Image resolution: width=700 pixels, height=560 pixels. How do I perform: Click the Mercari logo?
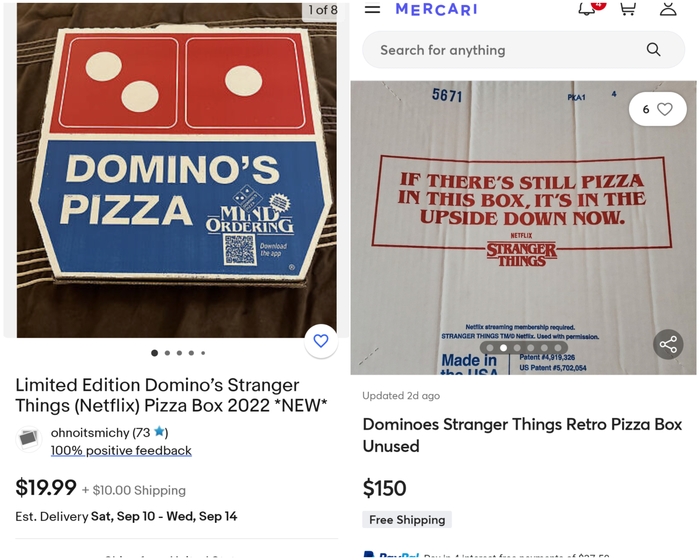(436, 9)
